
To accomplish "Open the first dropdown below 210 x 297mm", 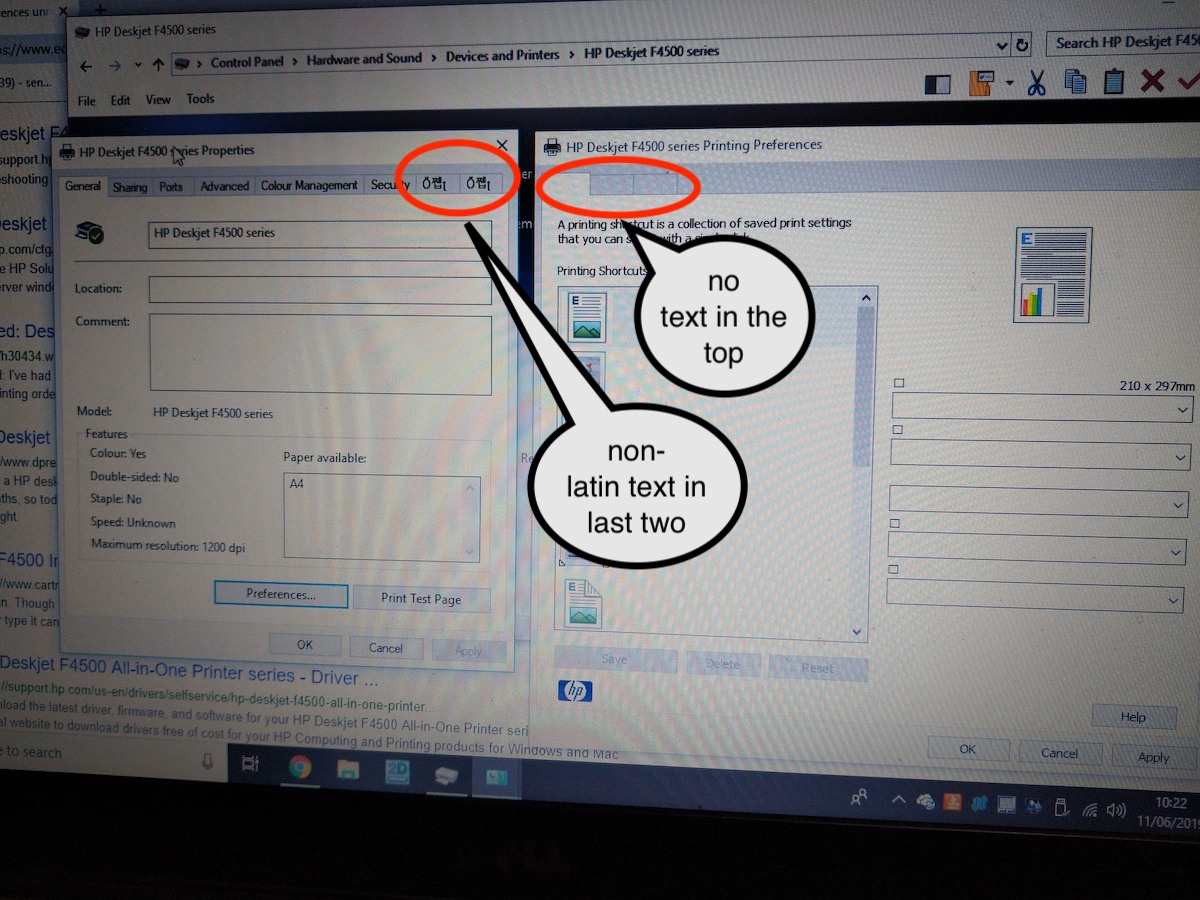I will click(1042, 408).
